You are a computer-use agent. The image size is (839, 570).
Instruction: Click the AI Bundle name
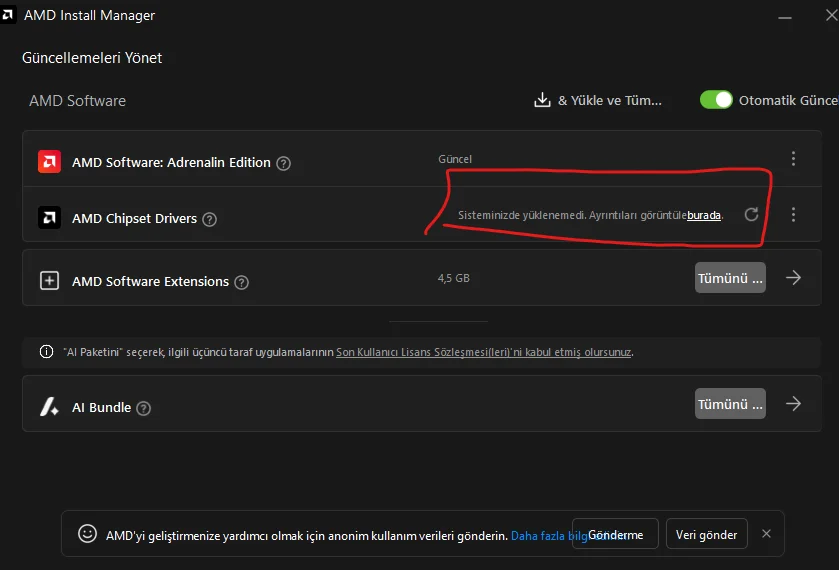tap(102, 407)
